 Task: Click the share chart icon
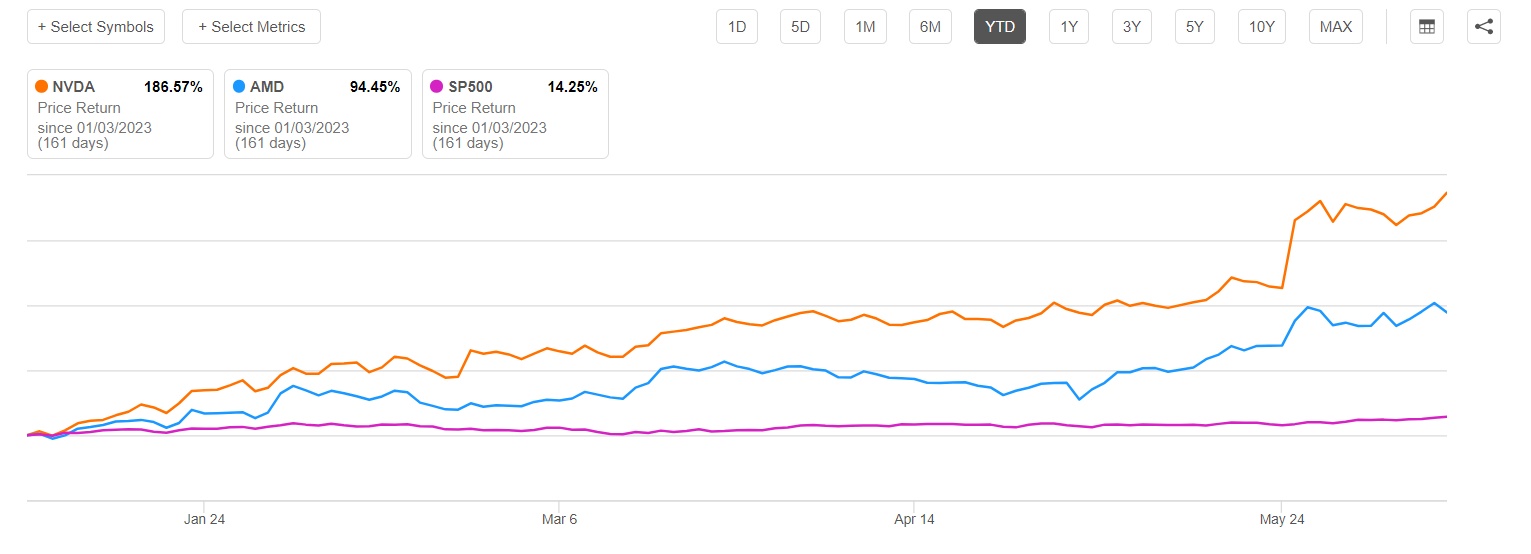[x=1484, y=27]
